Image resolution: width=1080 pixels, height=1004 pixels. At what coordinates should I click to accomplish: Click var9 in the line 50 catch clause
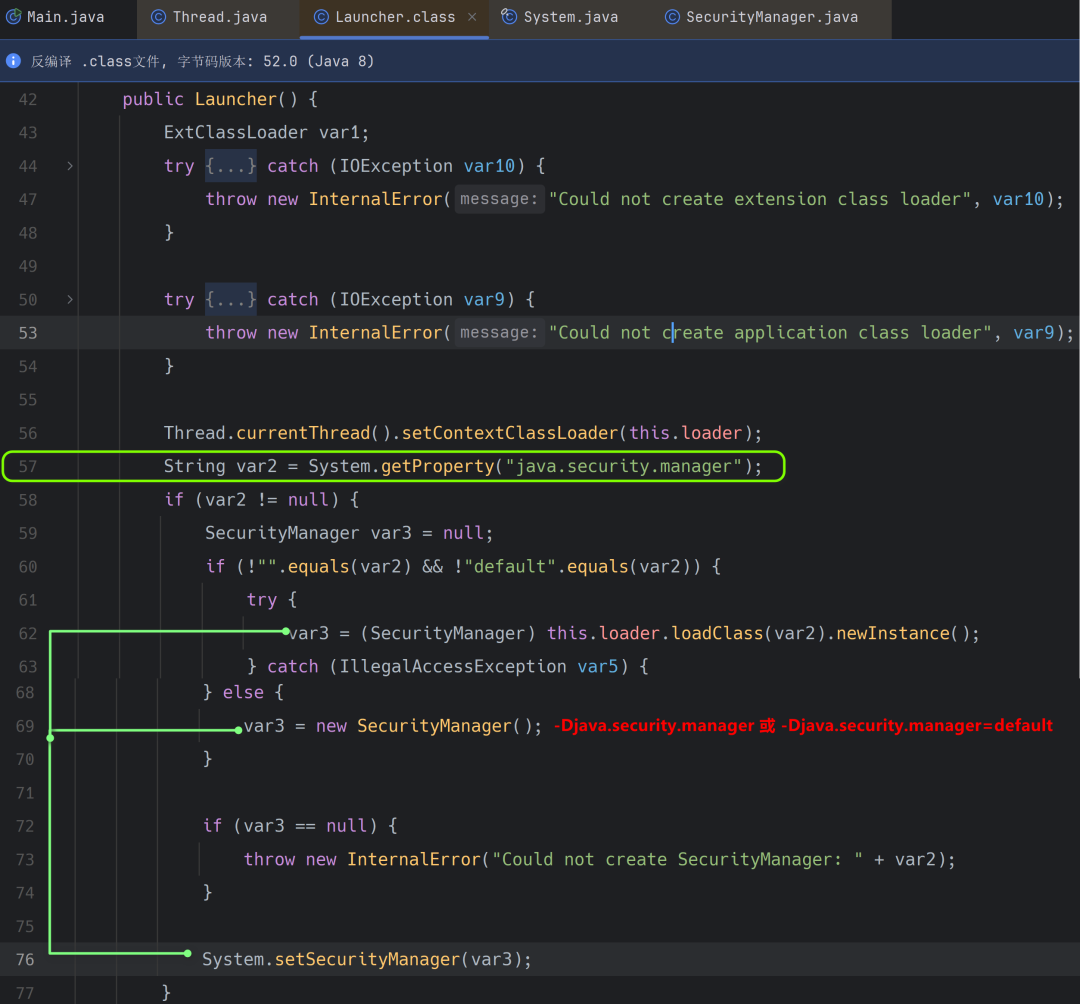tap(484, 300)
